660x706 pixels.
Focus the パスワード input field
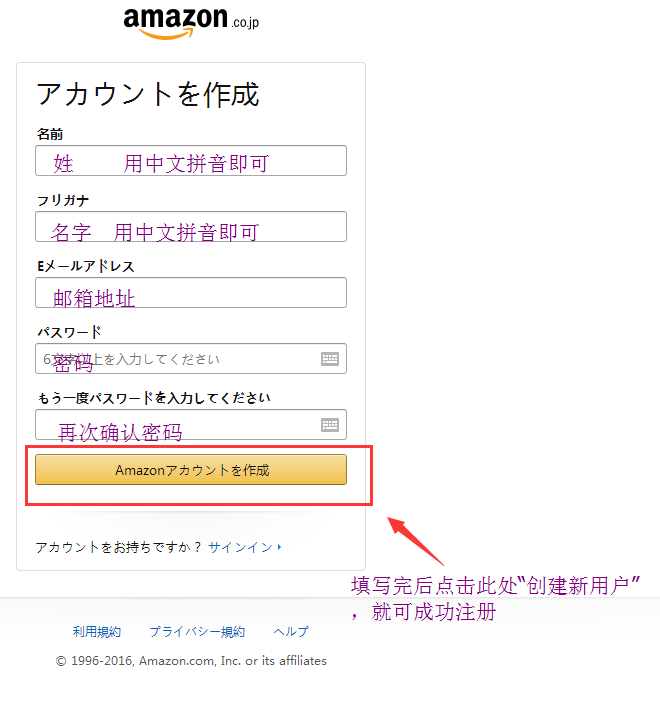[191, 358]
